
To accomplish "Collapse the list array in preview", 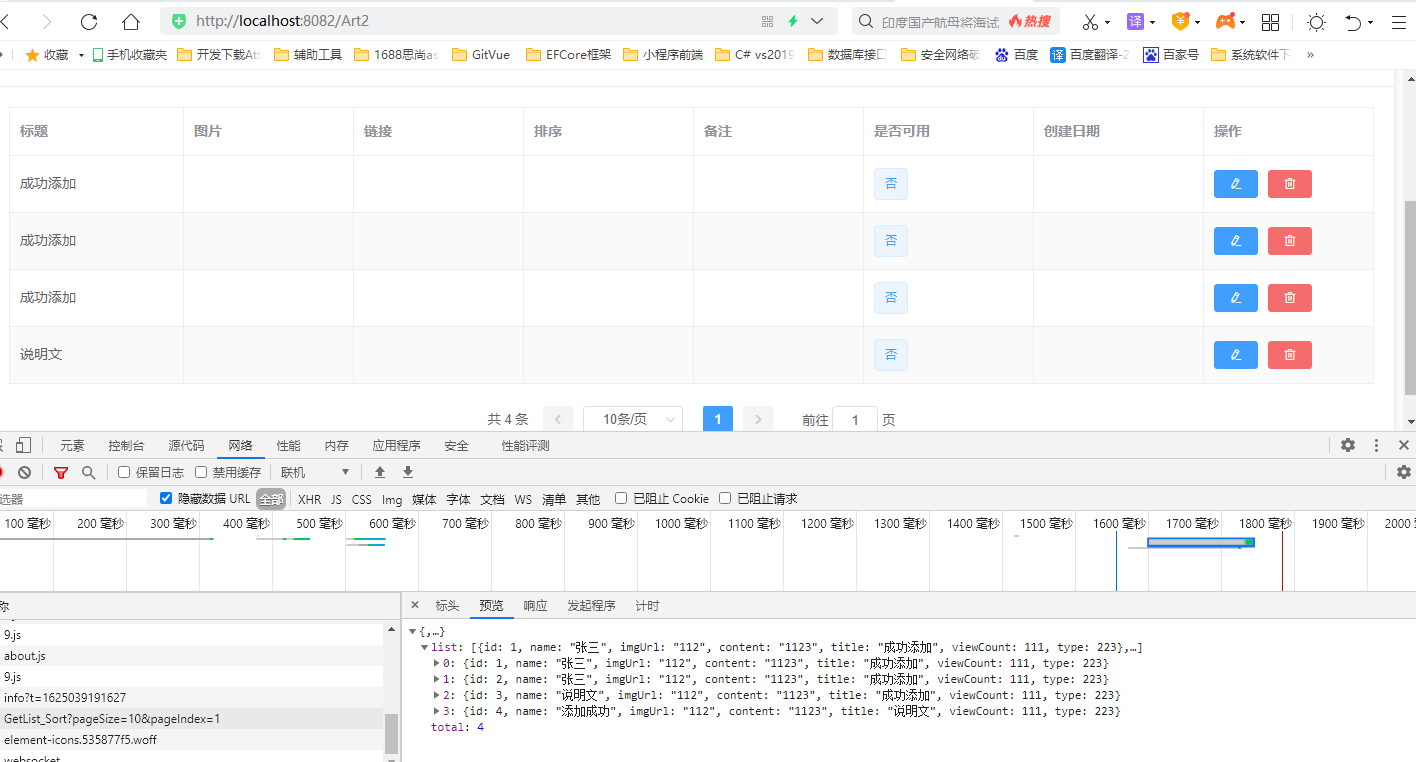I will (425, 647).
